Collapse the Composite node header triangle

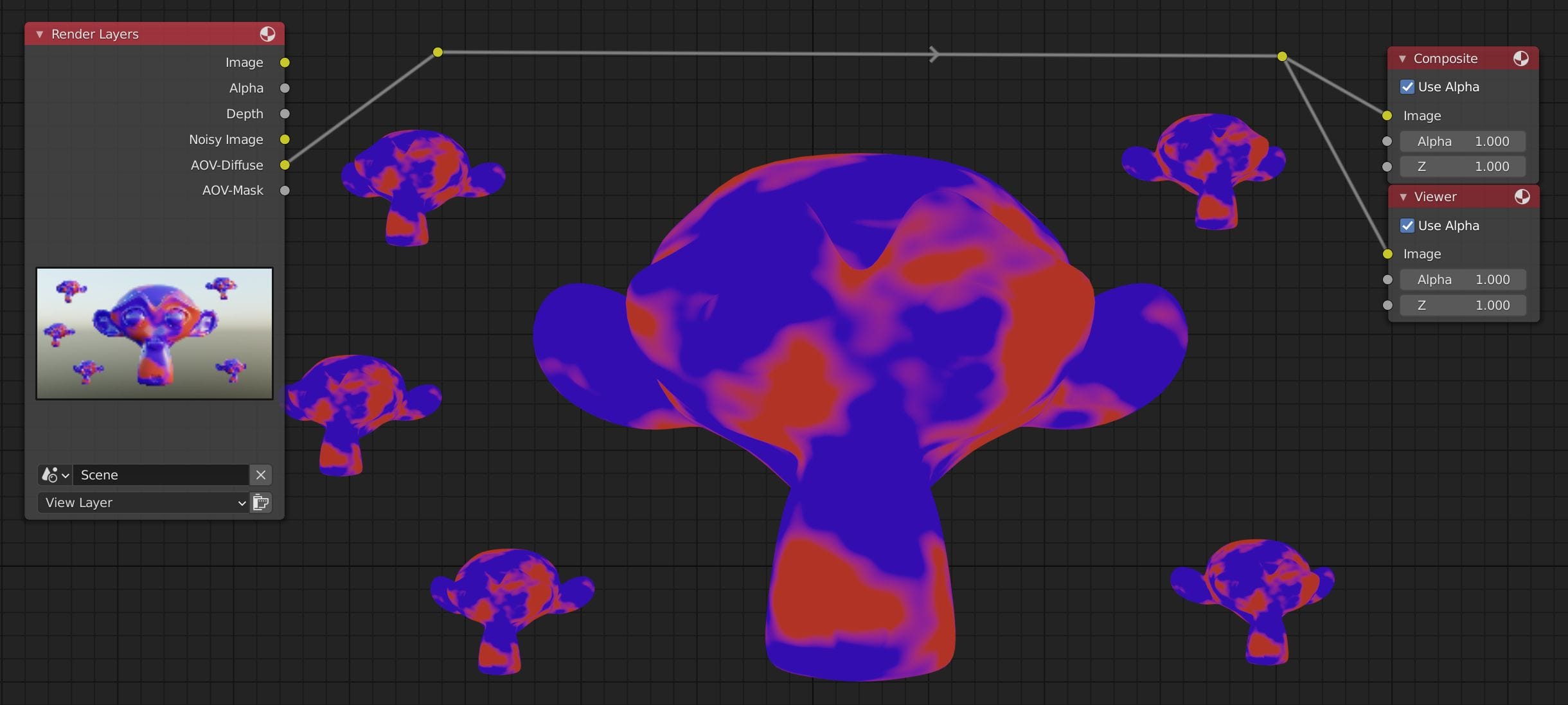[x=1403, y=58]
